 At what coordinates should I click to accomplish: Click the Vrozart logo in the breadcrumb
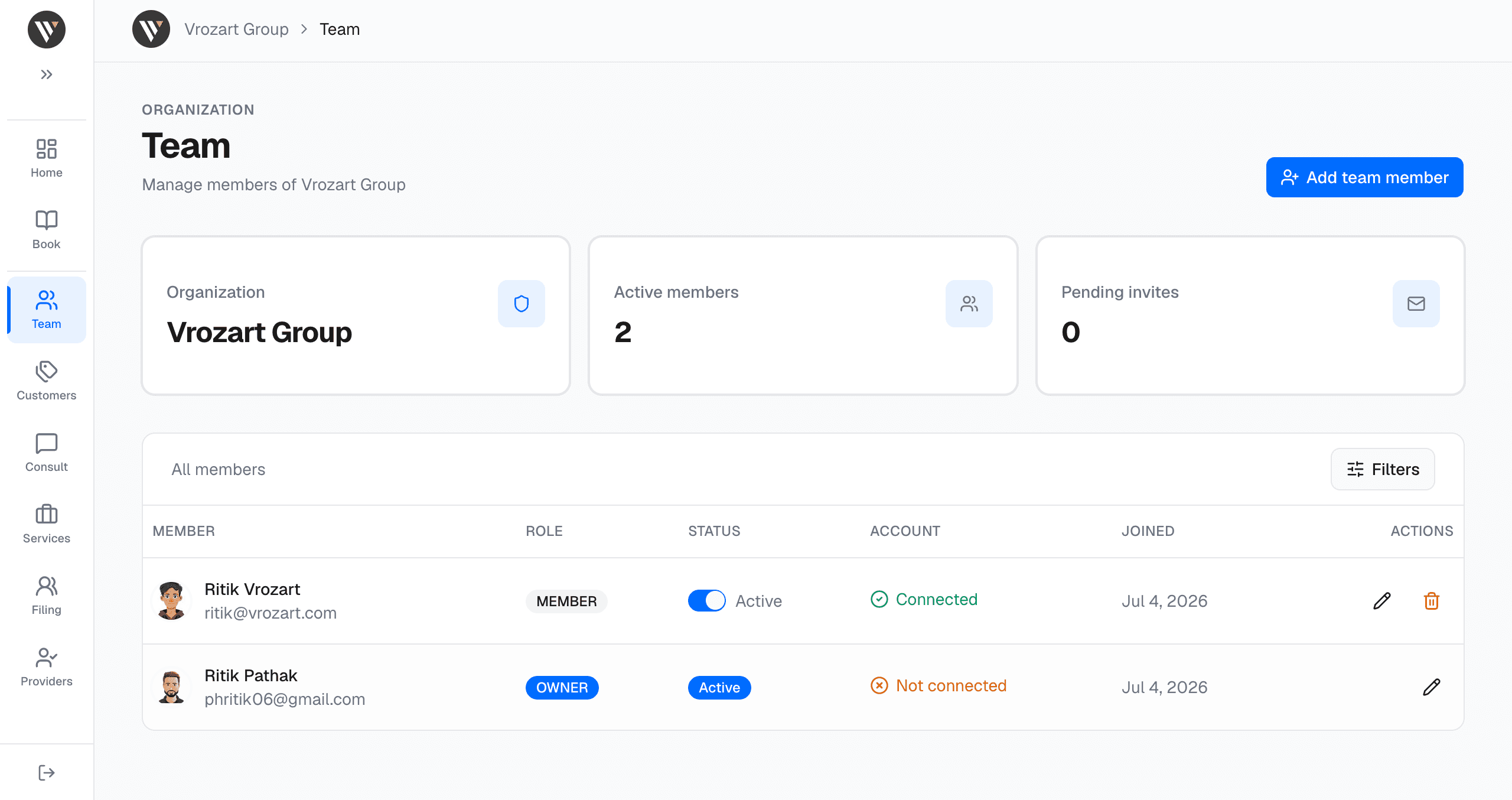151,29
